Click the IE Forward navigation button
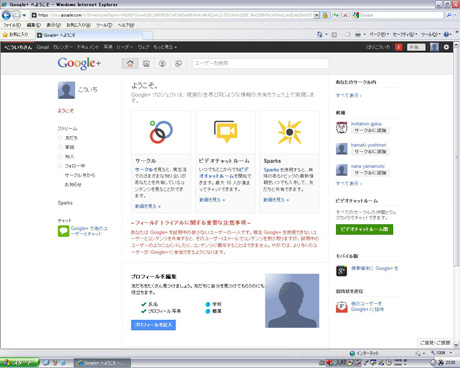 click(16, 15)
